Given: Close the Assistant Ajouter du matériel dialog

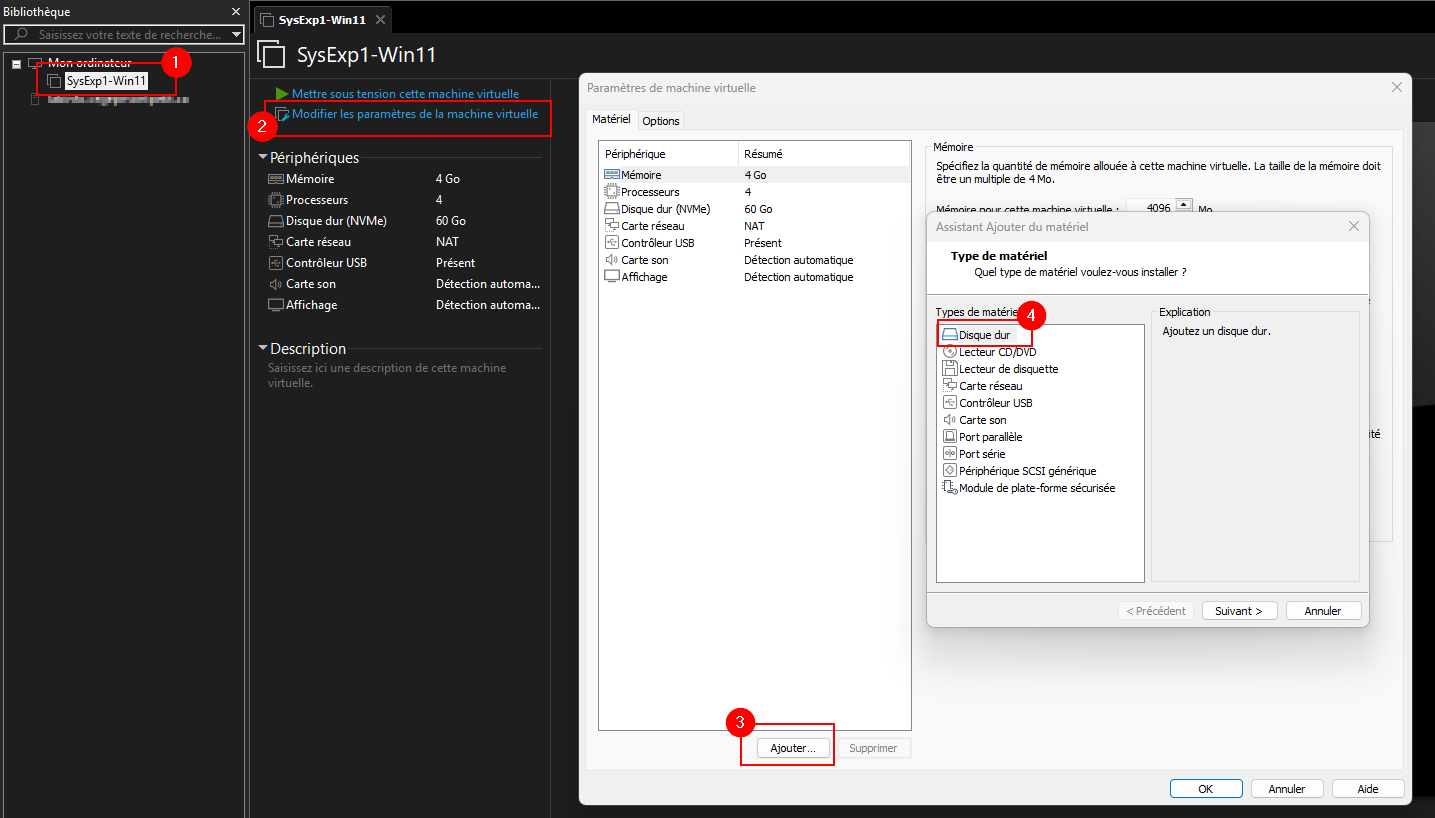Looking at the screenshot, I should [1354, 227].
